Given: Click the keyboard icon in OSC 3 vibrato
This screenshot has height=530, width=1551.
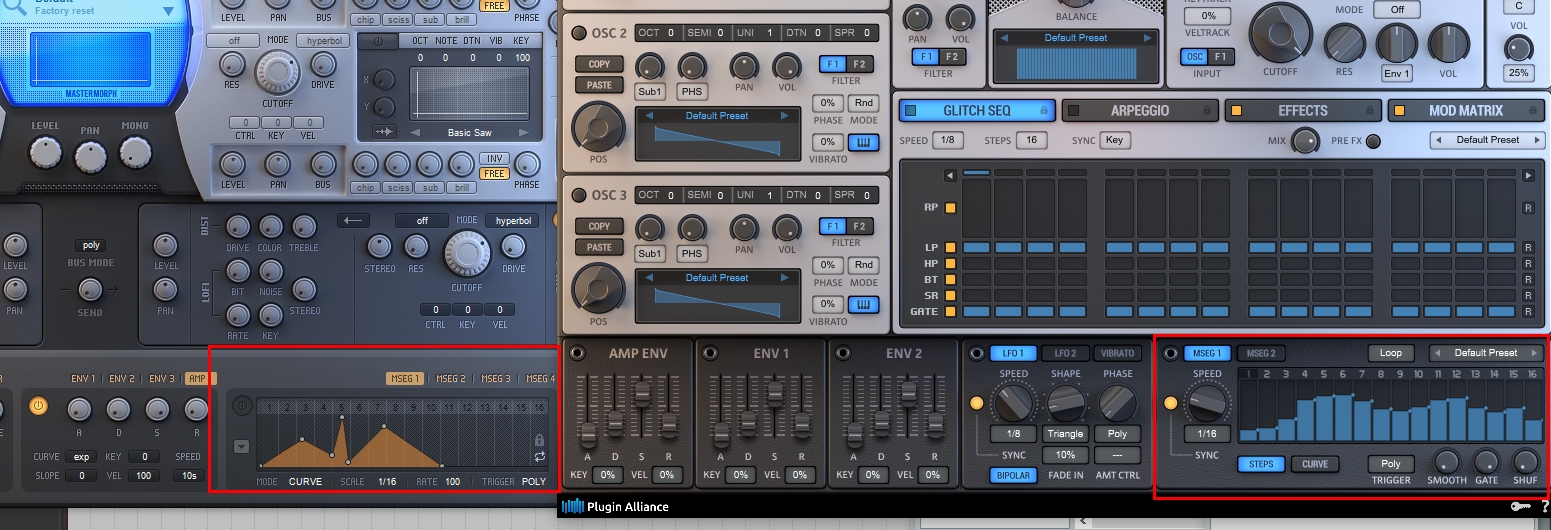Looking at the screenshot, I should click(x=862, y=304).
